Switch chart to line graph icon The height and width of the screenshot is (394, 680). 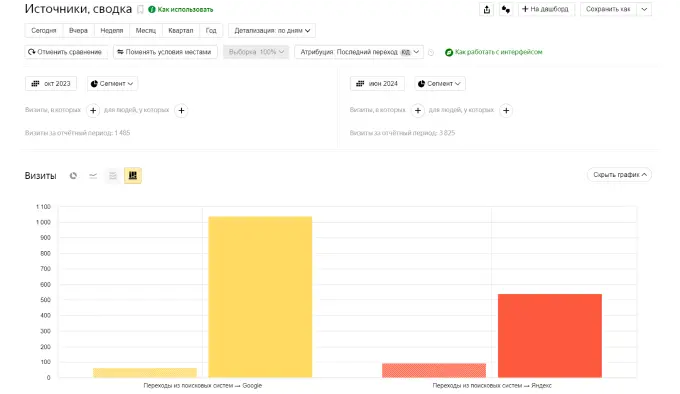point(93,176)
